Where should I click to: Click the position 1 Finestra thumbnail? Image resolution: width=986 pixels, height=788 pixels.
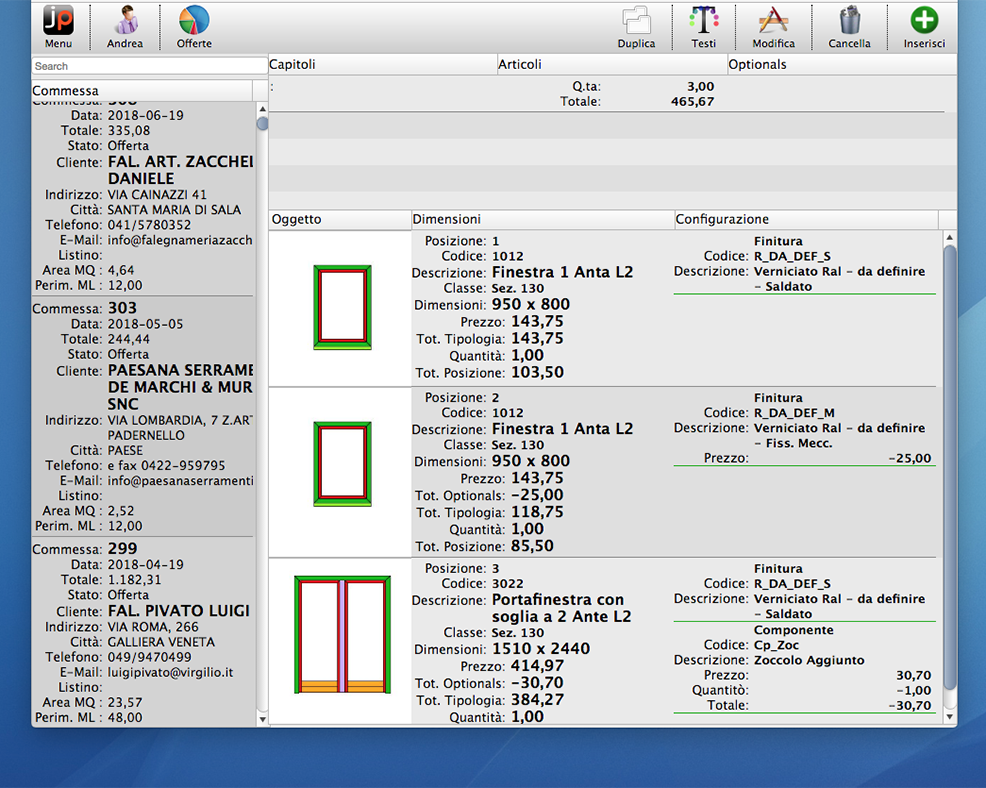(x=342, y=307)
